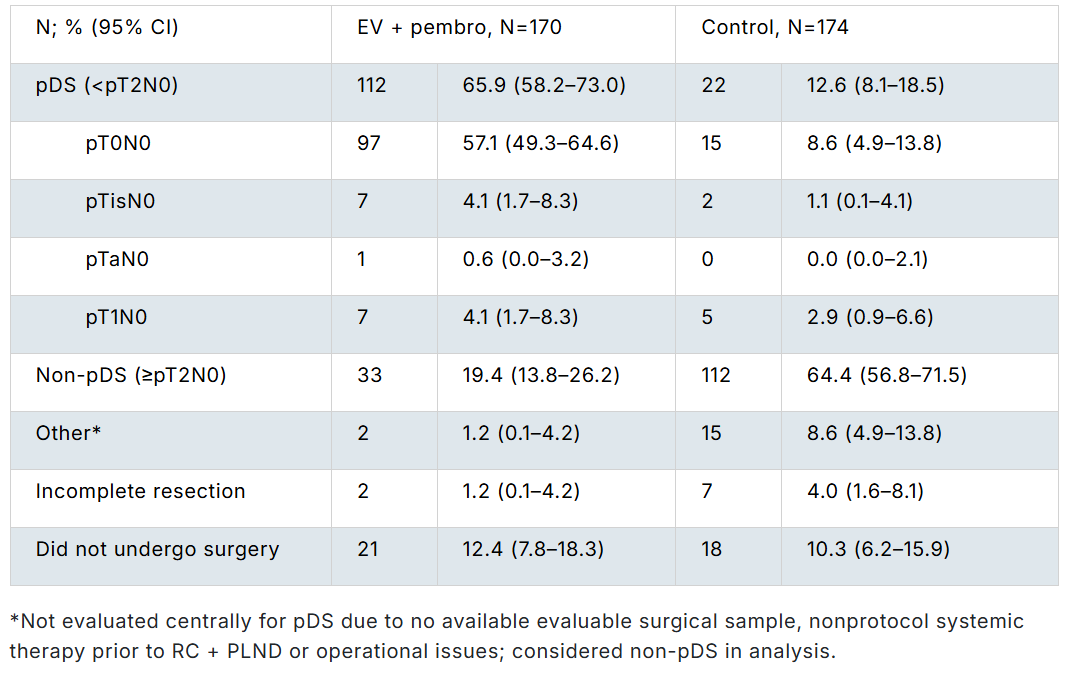Select the "12.4 (7.8–18.3)" value cell
Screen dimensions: 1075x675
[533, 550]
